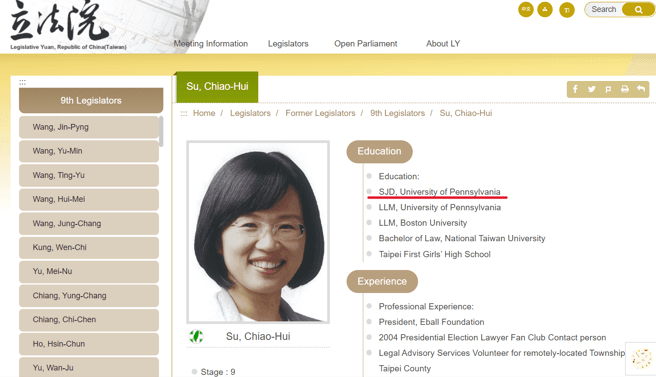Open Wang, Jin-Pyng profile

coord(89,127)
